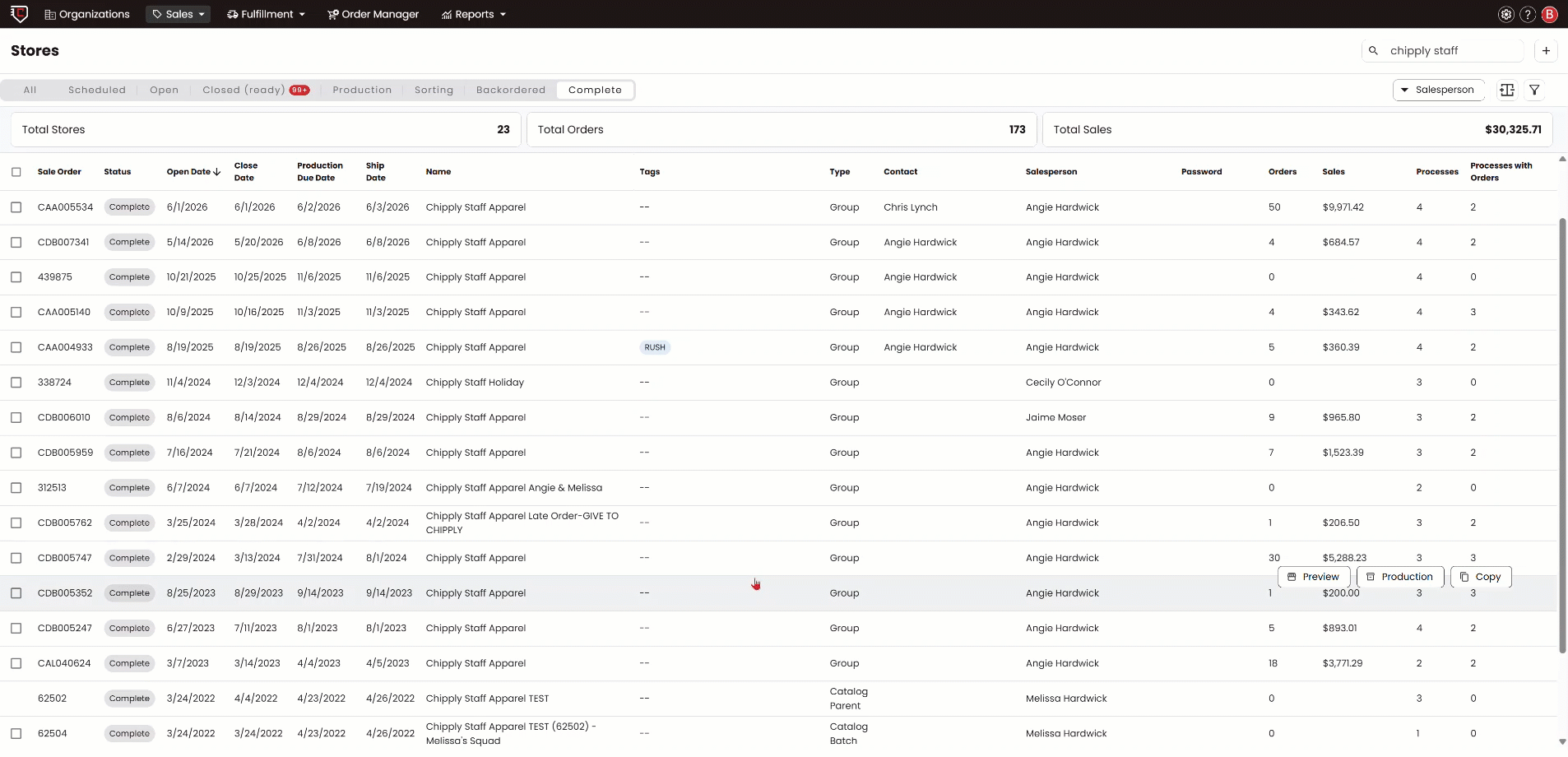The width and height of the screenshot is (1568, 757).
Task: Toggle the select-all checkbox in the header
Action: (16, 172)
